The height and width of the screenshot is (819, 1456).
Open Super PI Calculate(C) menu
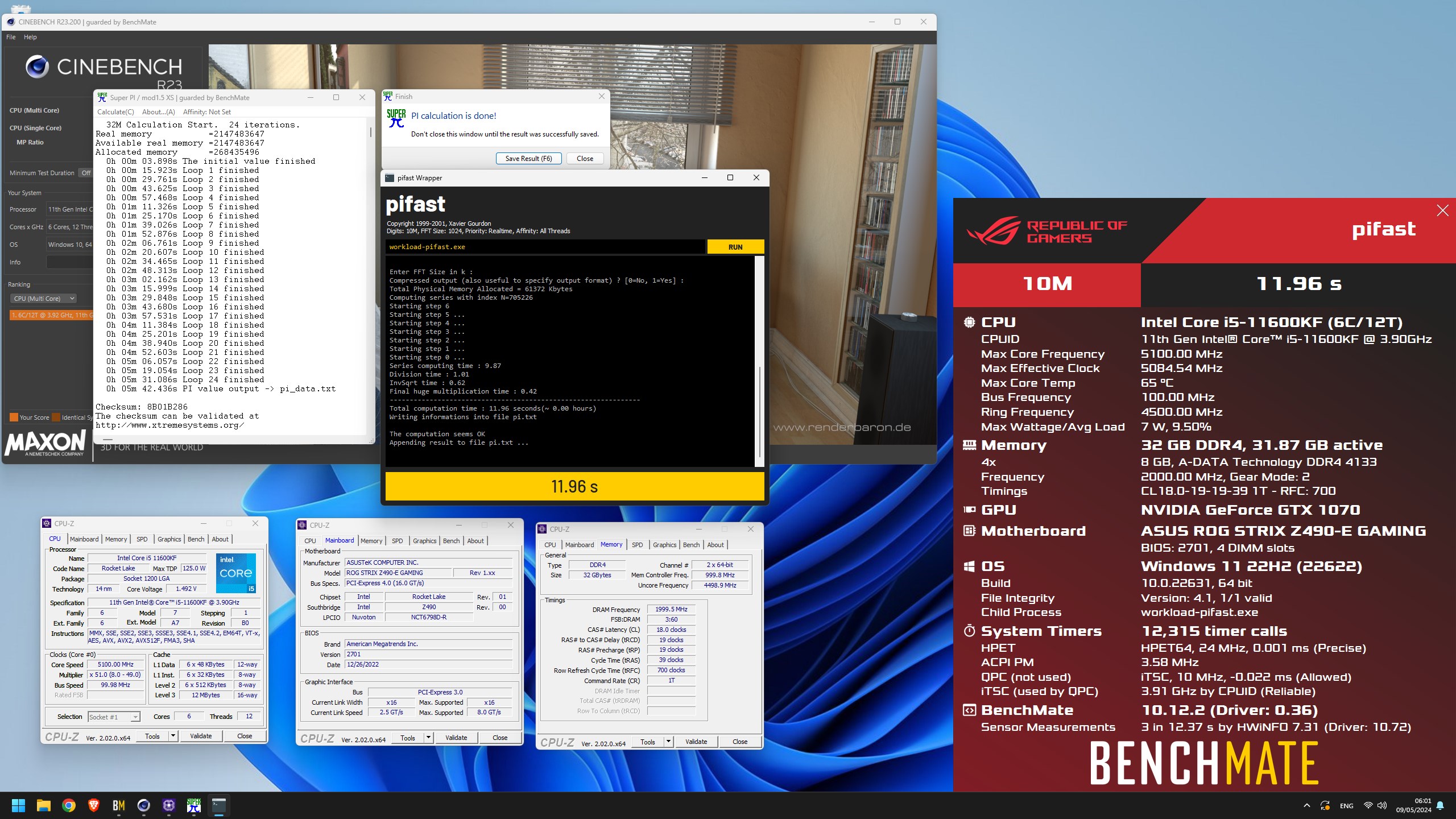click(115, 112)
